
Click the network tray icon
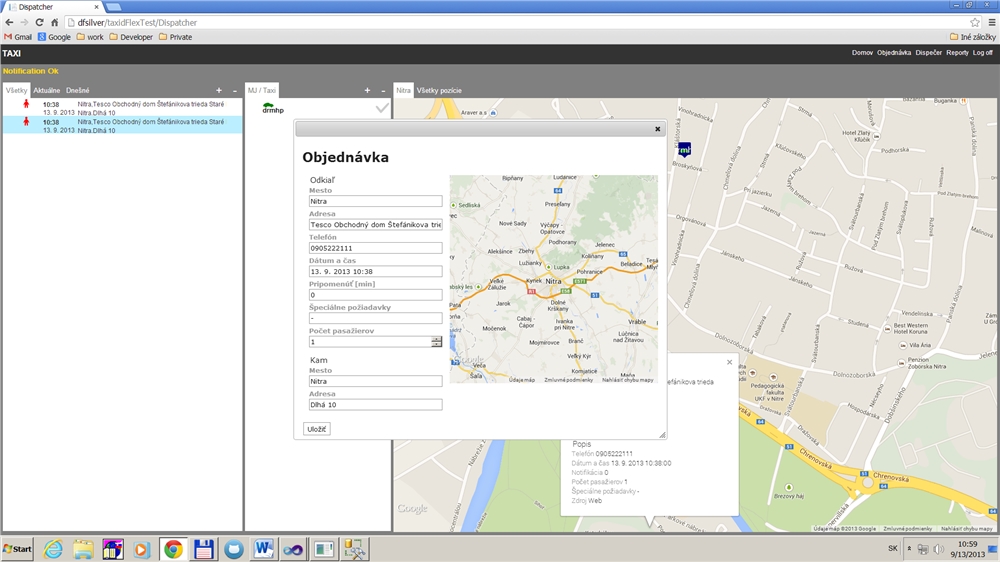point(923,549)
